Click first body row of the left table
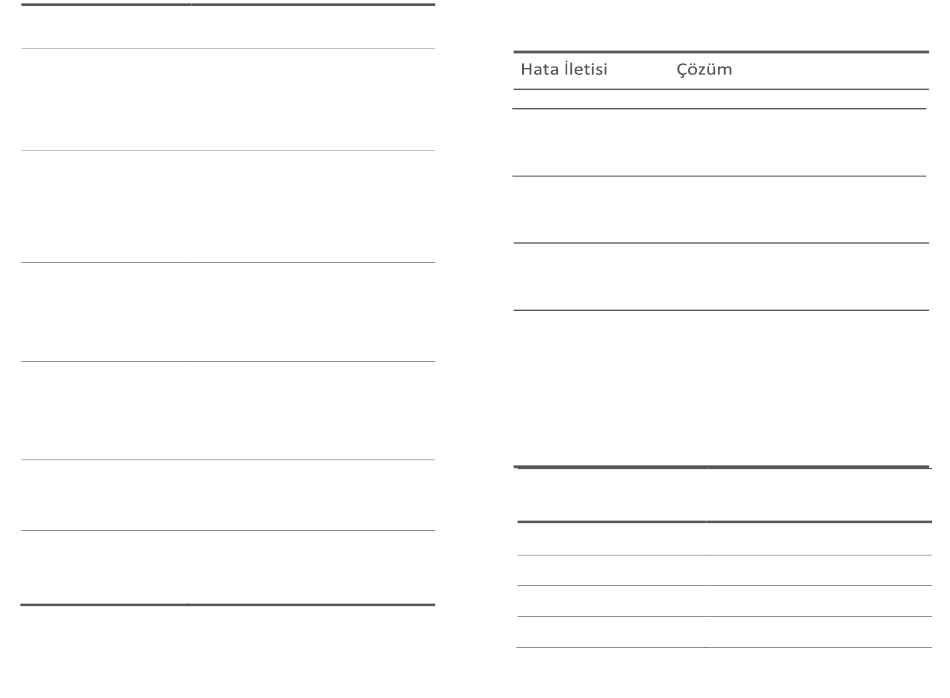This screenshot has height=698, width=950. tap(228, 99)
